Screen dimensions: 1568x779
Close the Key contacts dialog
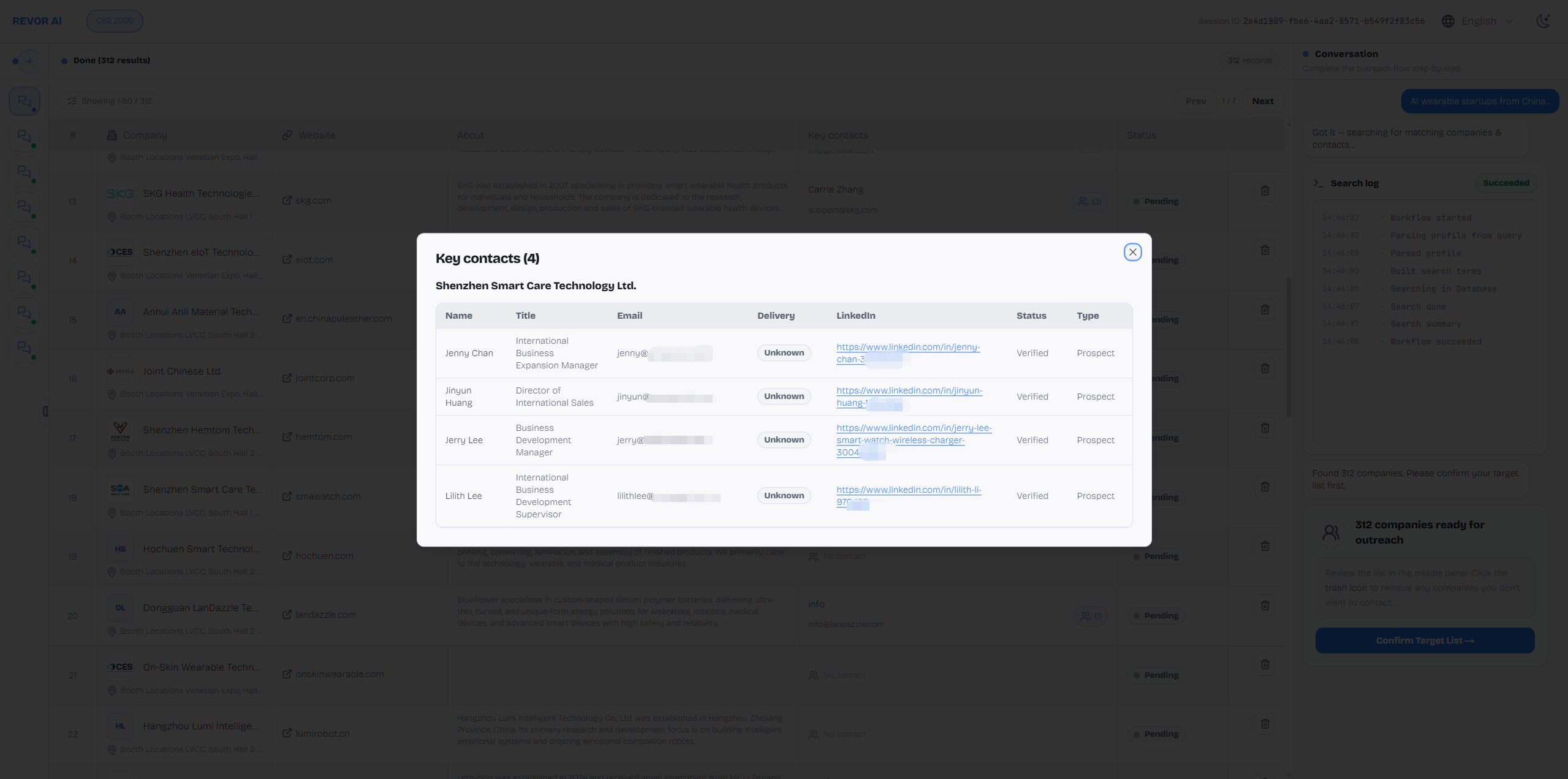pyautogui.click(x=1132, y=252)
